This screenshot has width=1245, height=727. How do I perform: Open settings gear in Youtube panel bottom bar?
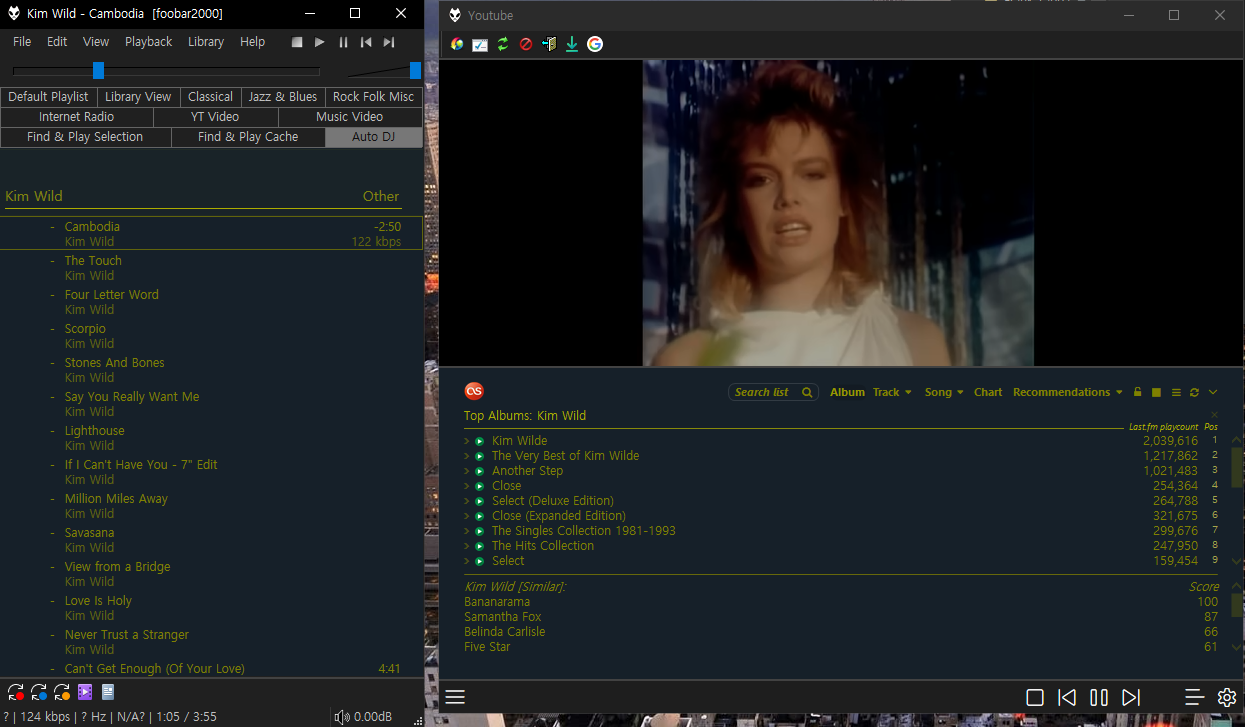pyautogui.click(x=1227, y=697)
